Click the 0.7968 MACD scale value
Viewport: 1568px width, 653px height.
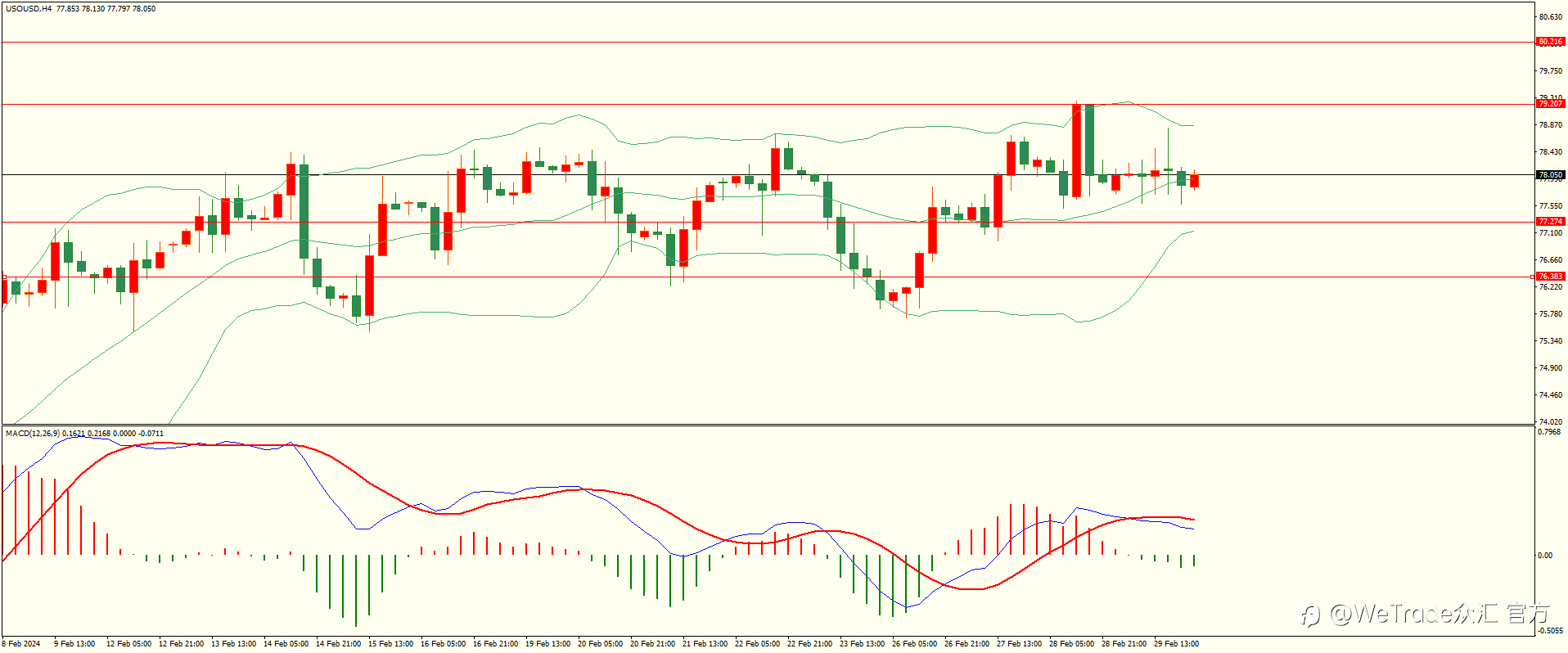(x=1549, y=432)
